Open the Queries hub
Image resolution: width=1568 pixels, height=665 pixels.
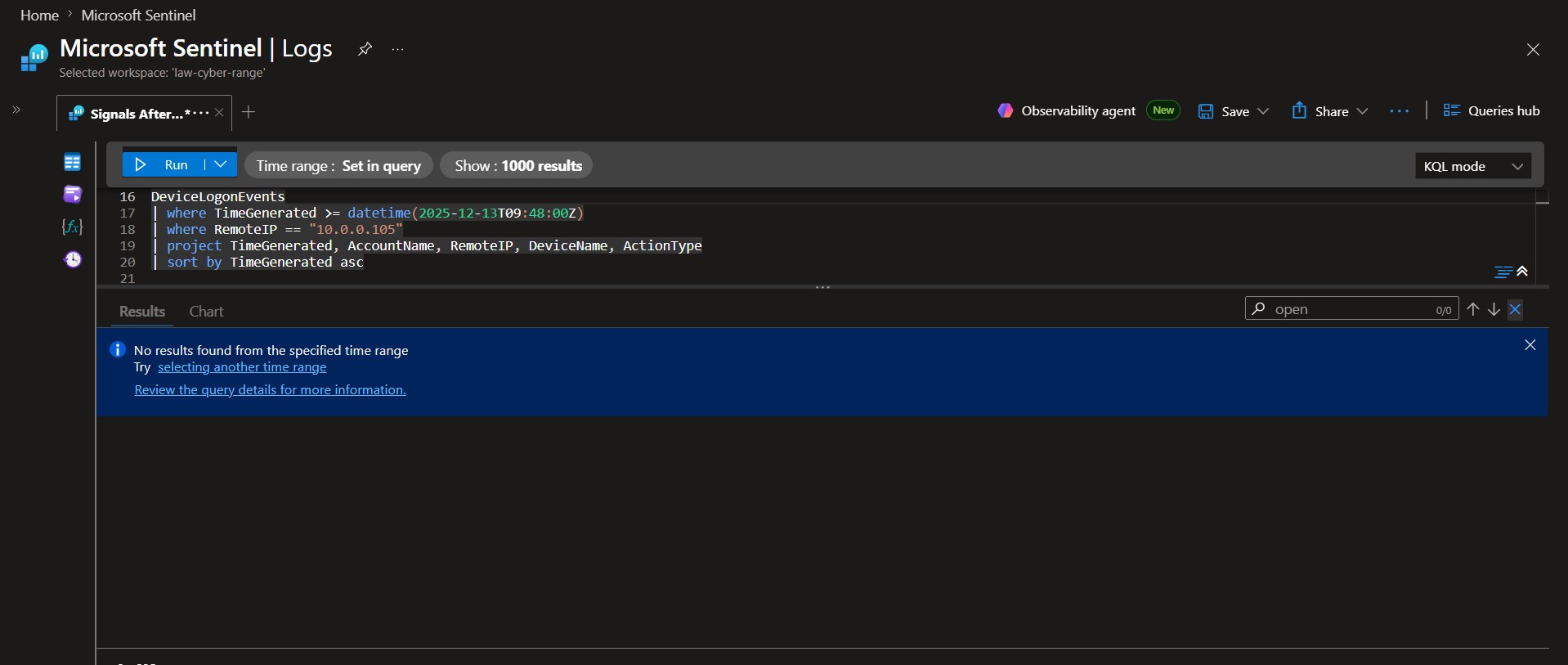tap(1491, 110)
